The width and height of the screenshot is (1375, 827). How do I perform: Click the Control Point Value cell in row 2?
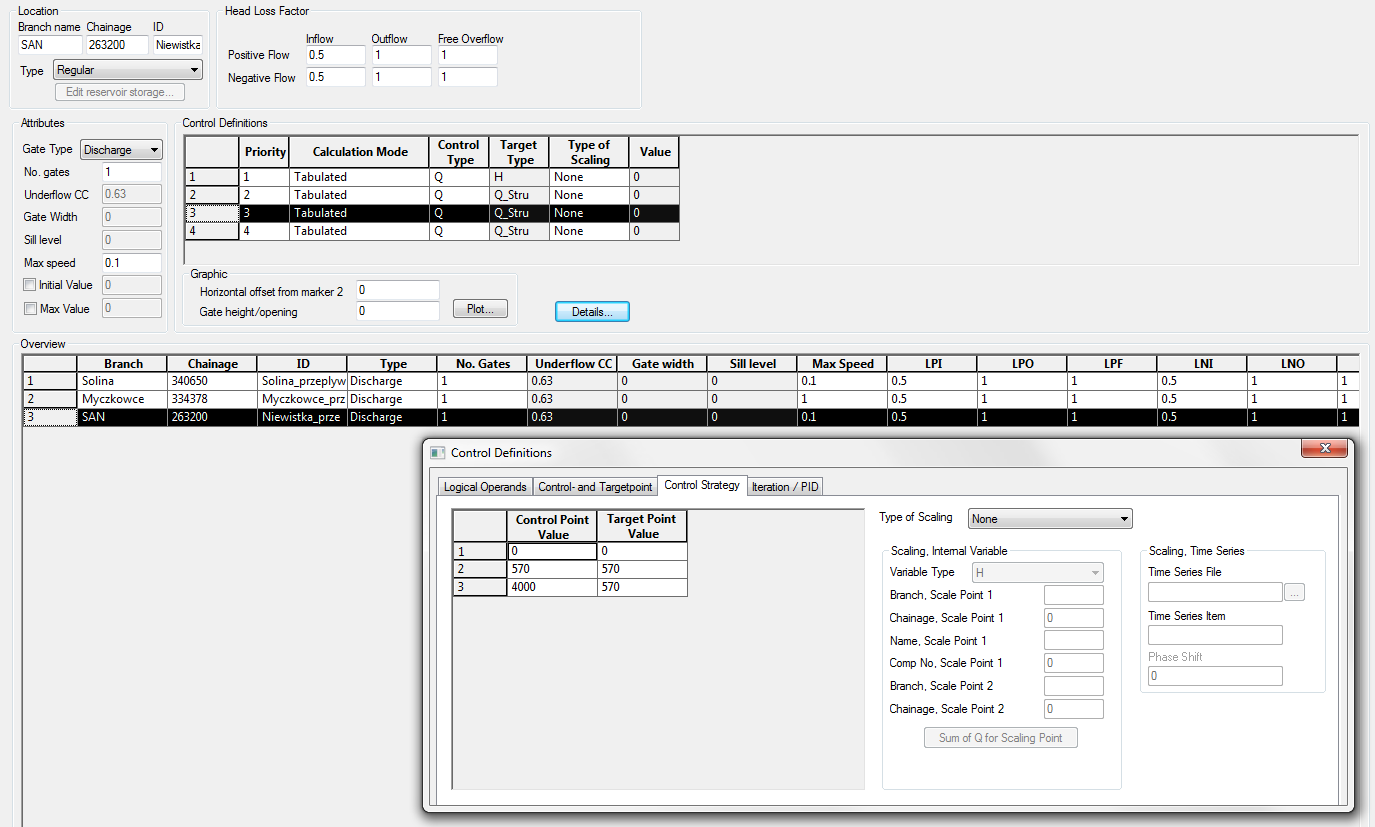[552, 569]
